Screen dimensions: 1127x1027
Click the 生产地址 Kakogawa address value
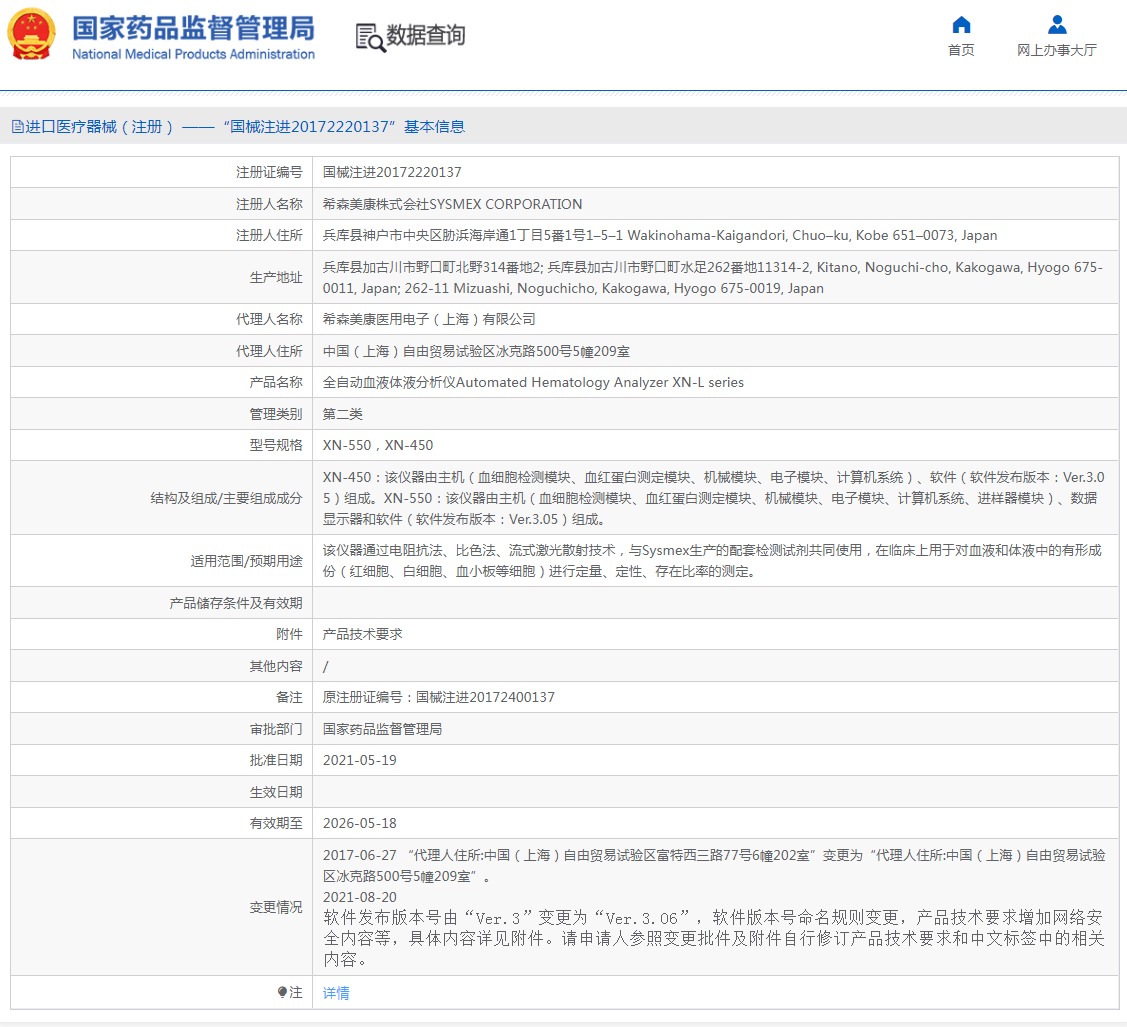712,277
